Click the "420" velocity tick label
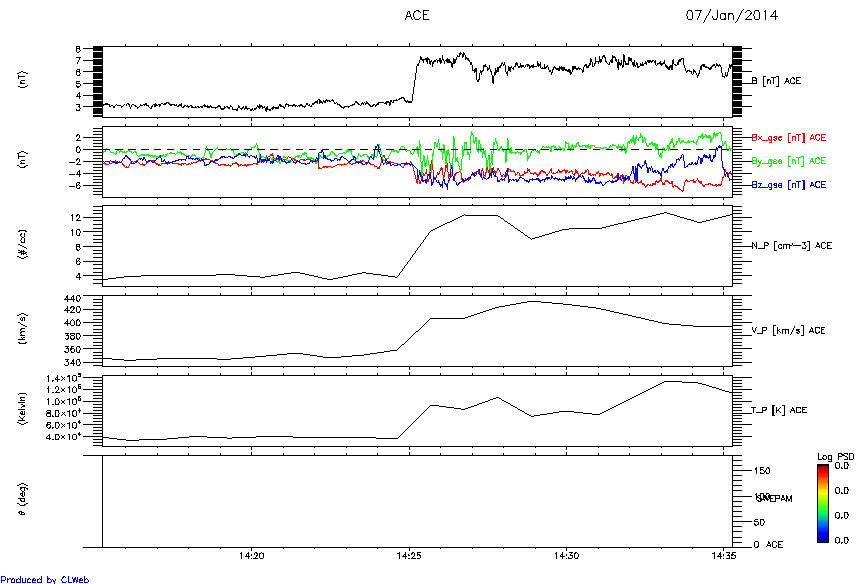Viewport: 864px width, 584px height. pyautogui.click(x=73, y=310)
